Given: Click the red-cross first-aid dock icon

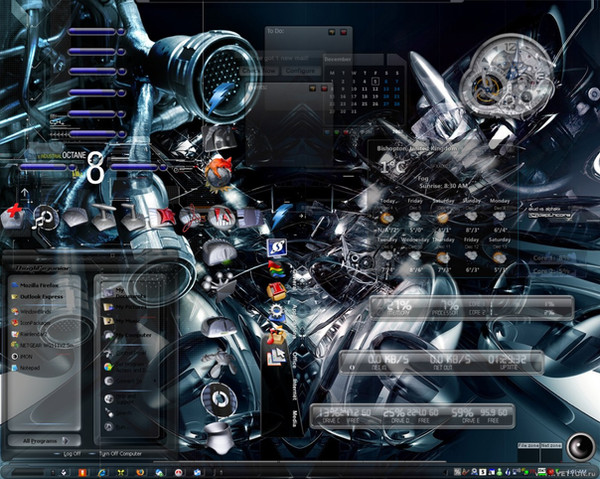Looking at the screenshot, I should tap(14, 216).
